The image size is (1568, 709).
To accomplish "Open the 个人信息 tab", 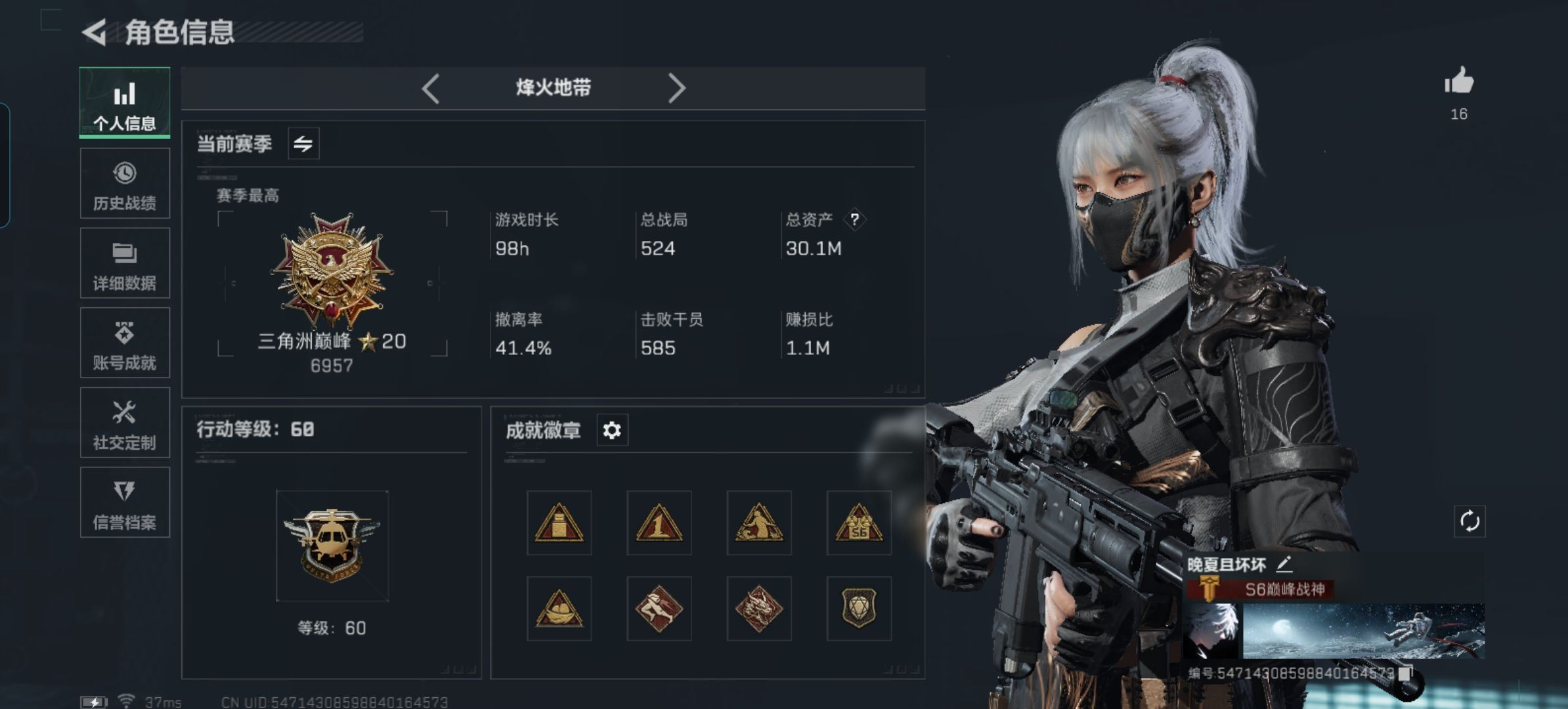I will tap(125, 102).
